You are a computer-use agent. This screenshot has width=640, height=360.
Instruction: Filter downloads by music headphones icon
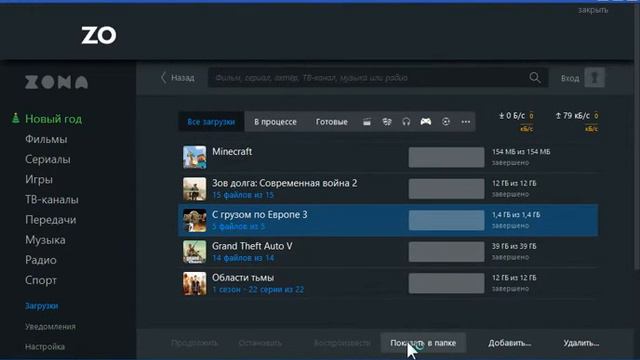coord(406,122)
